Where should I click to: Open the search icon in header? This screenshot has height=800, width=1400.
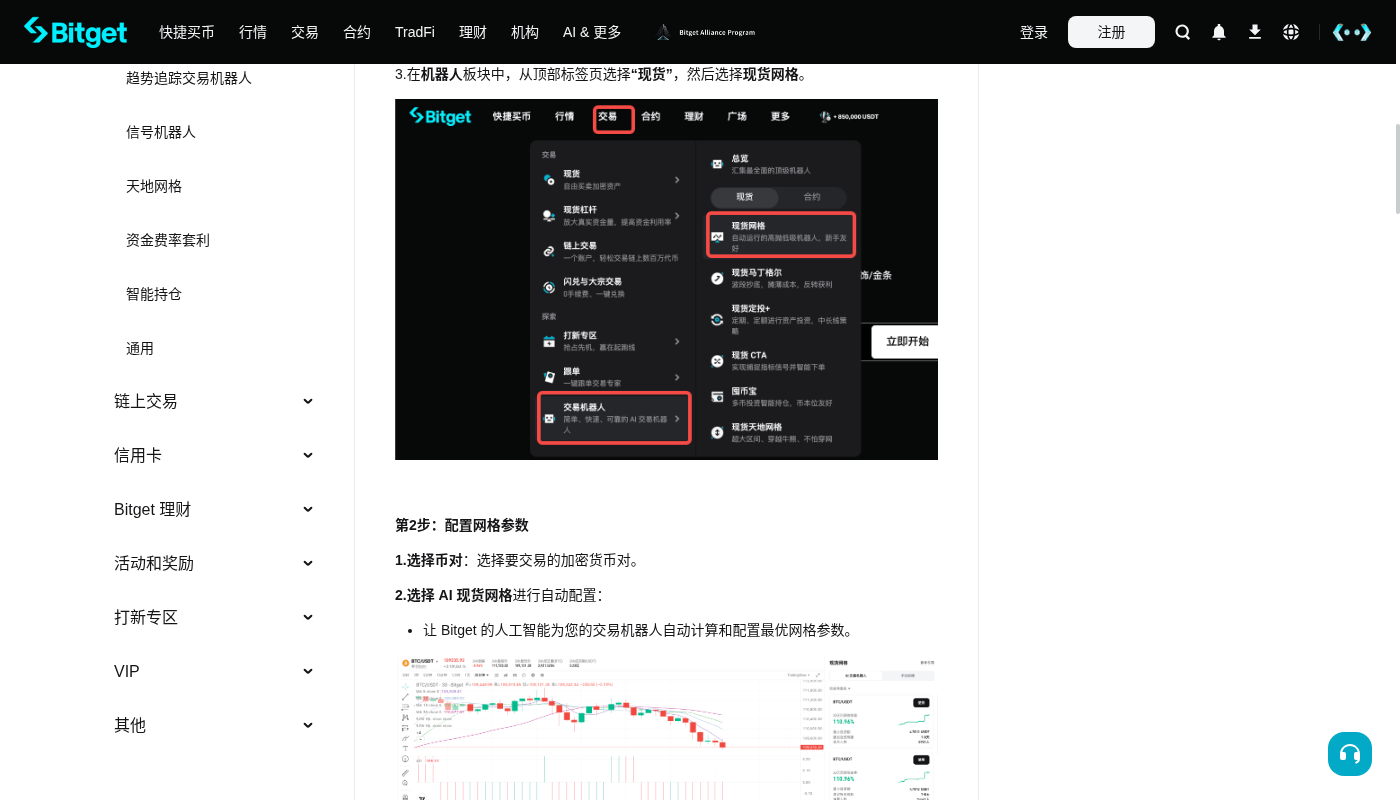(x=1183, y=32)
